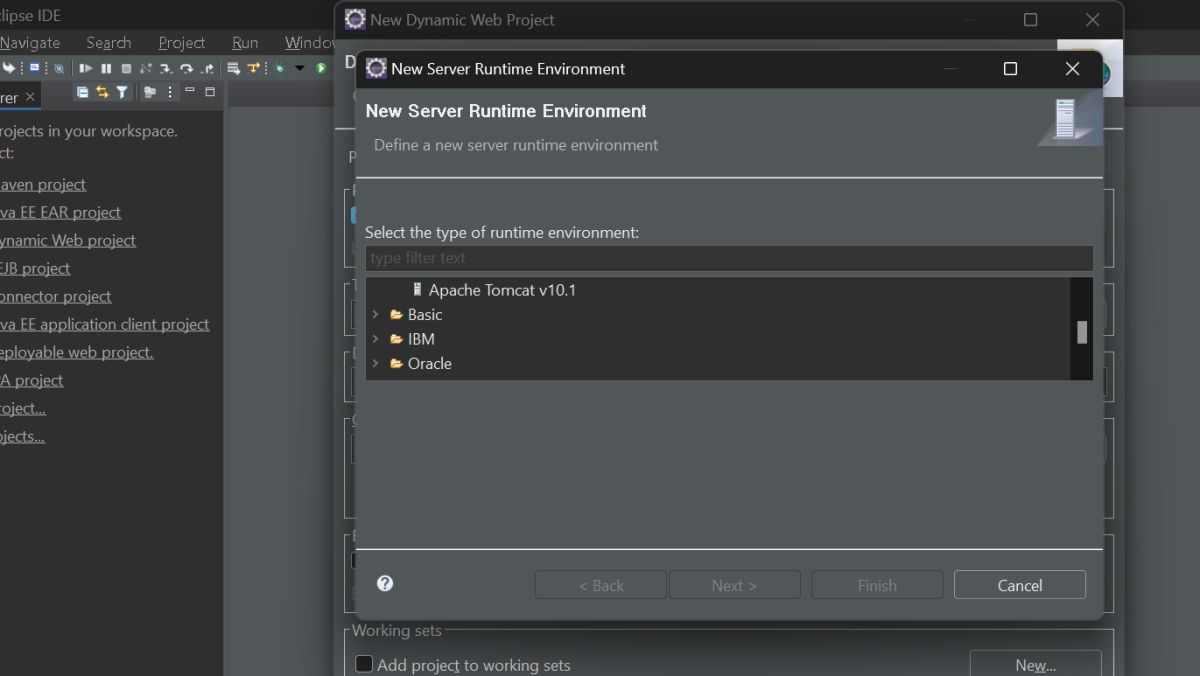The height and width of the screenshot is (676, 1200).
Task: Click the blue console toolbar icon
Action: [x=34, y=67]
